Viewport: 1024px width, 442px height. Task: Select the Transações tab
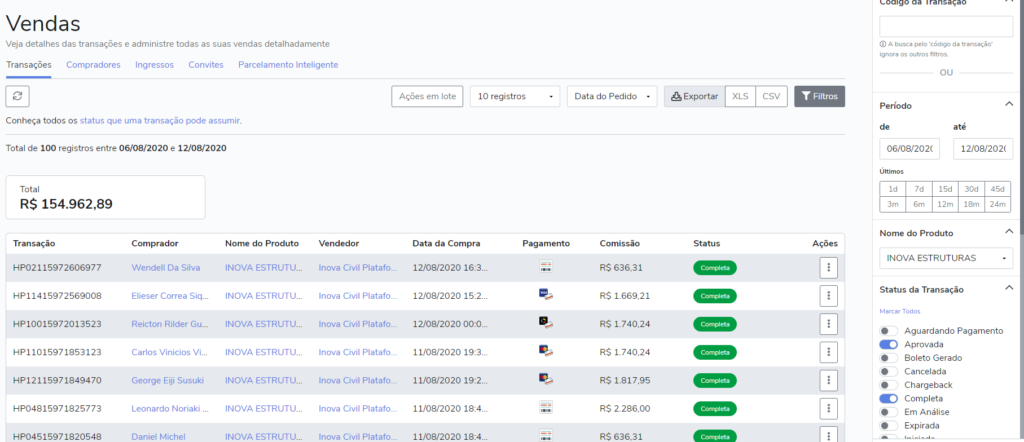point(29,65)
